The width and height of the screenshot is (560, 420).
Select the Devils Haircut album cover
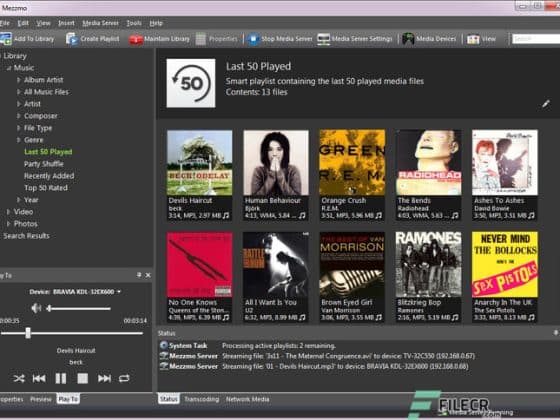click(x=200, y=162)
